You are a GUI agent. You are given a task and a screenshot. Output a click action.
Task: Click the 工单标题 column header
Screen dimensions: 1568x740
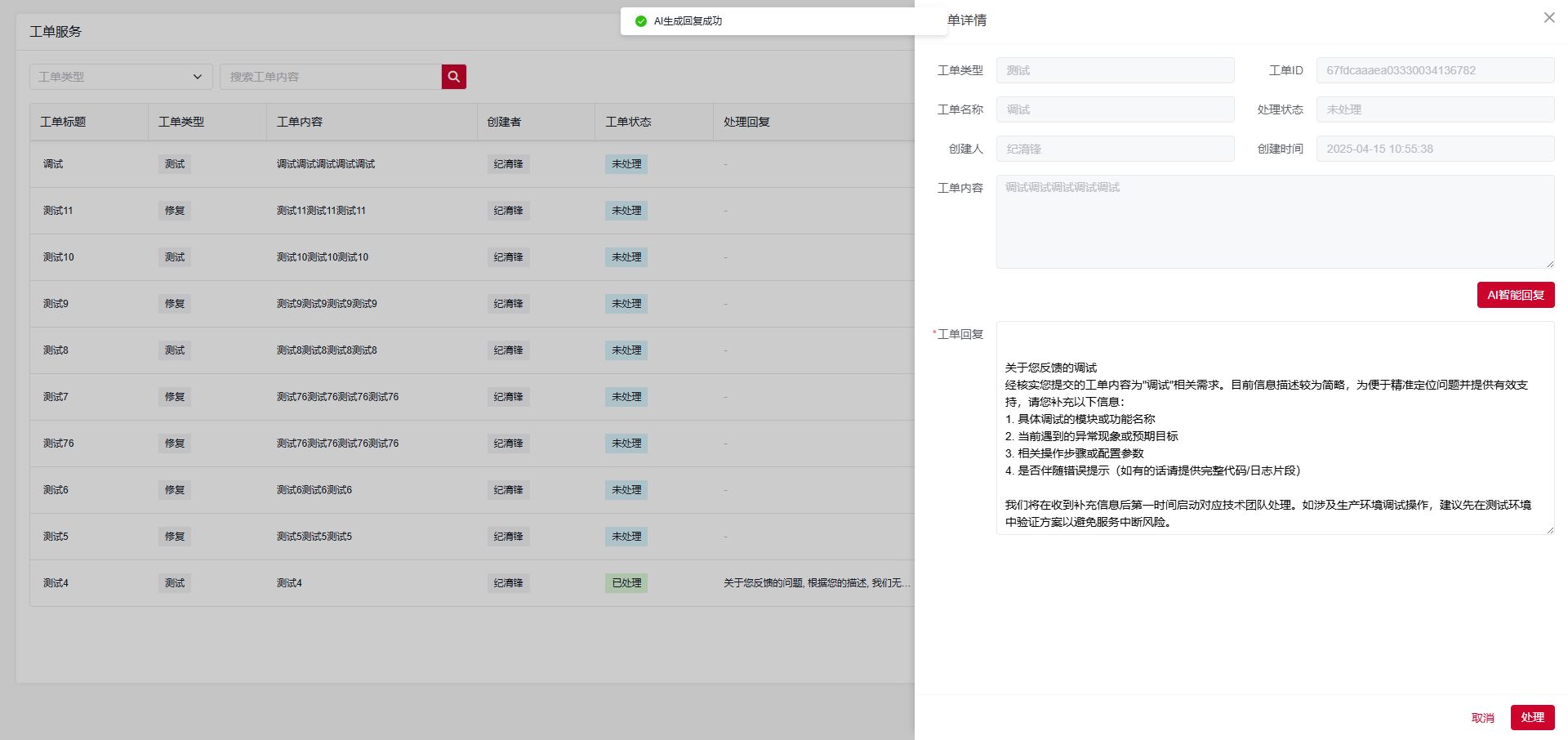point(63,122)
